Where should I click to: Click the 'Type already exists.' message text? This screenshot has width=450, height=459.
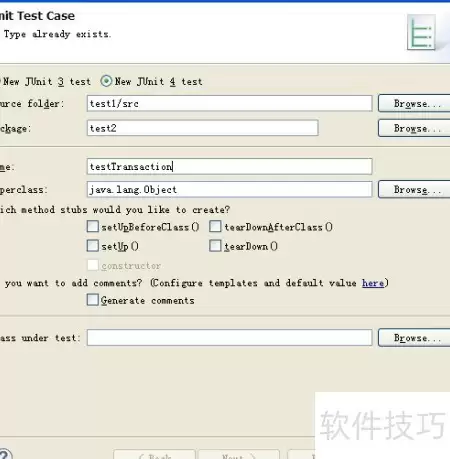(57, 34)
